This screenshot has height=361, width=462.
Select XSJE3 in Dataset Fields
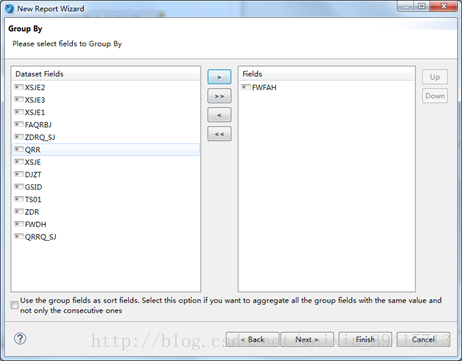tap(106, 100)
